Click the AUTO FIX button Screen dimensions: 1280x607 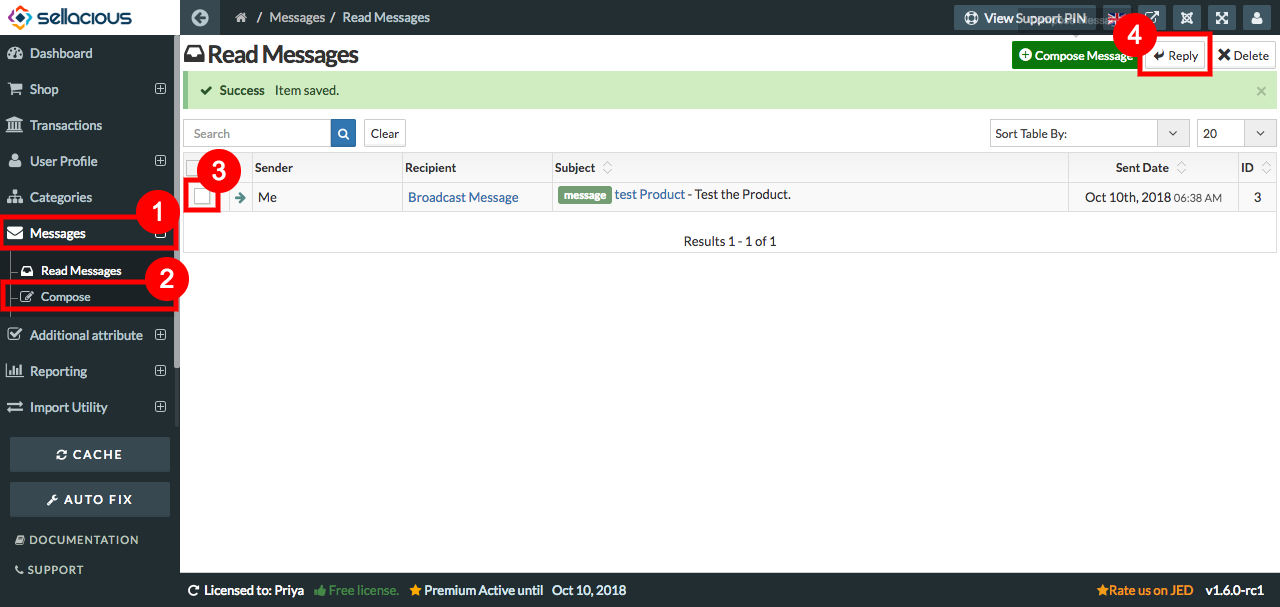(90, 499)
